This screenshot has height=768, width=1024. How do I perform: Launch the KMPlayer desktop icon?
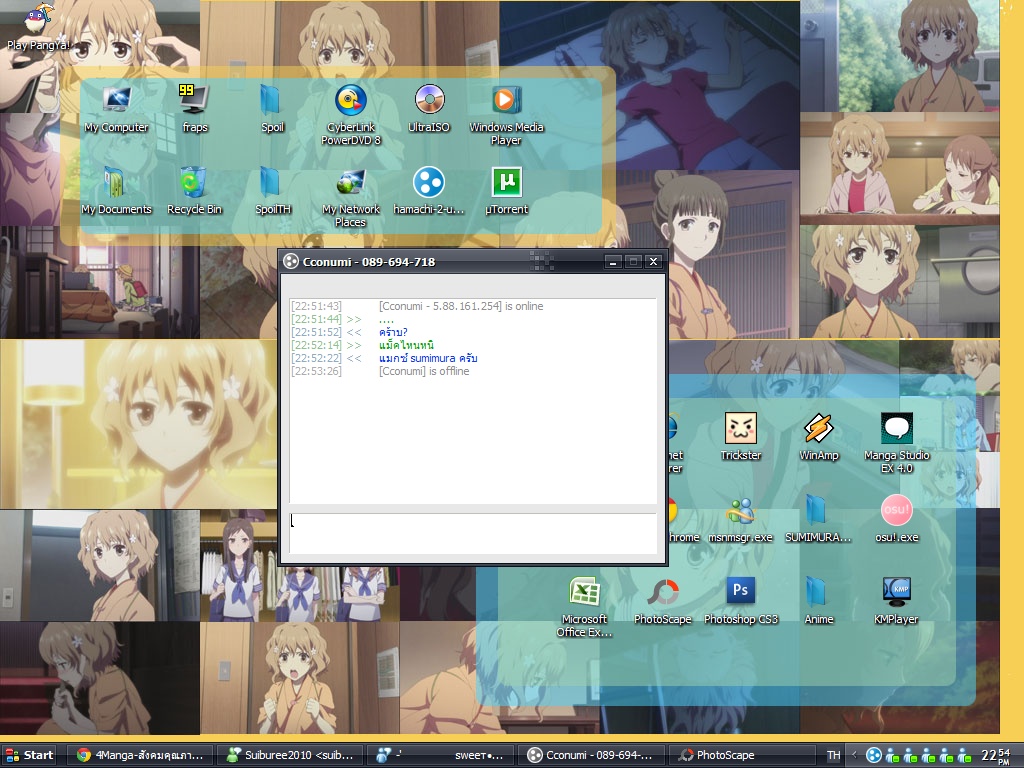(896, 601)
